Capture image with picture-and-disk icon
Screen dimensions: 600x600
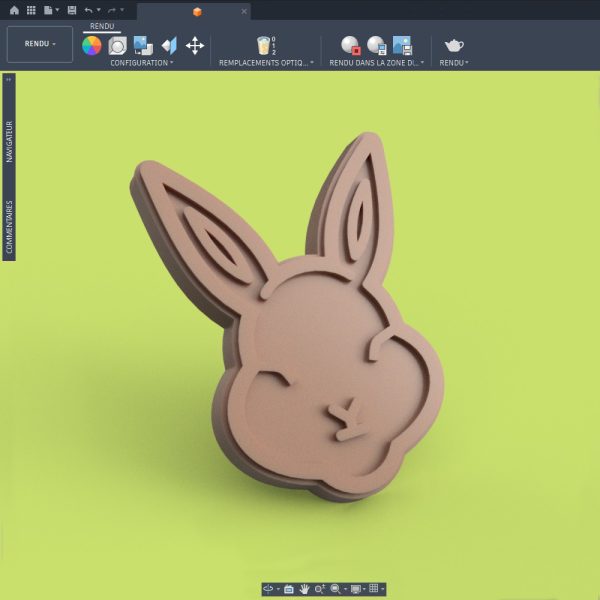coord(402,46)
